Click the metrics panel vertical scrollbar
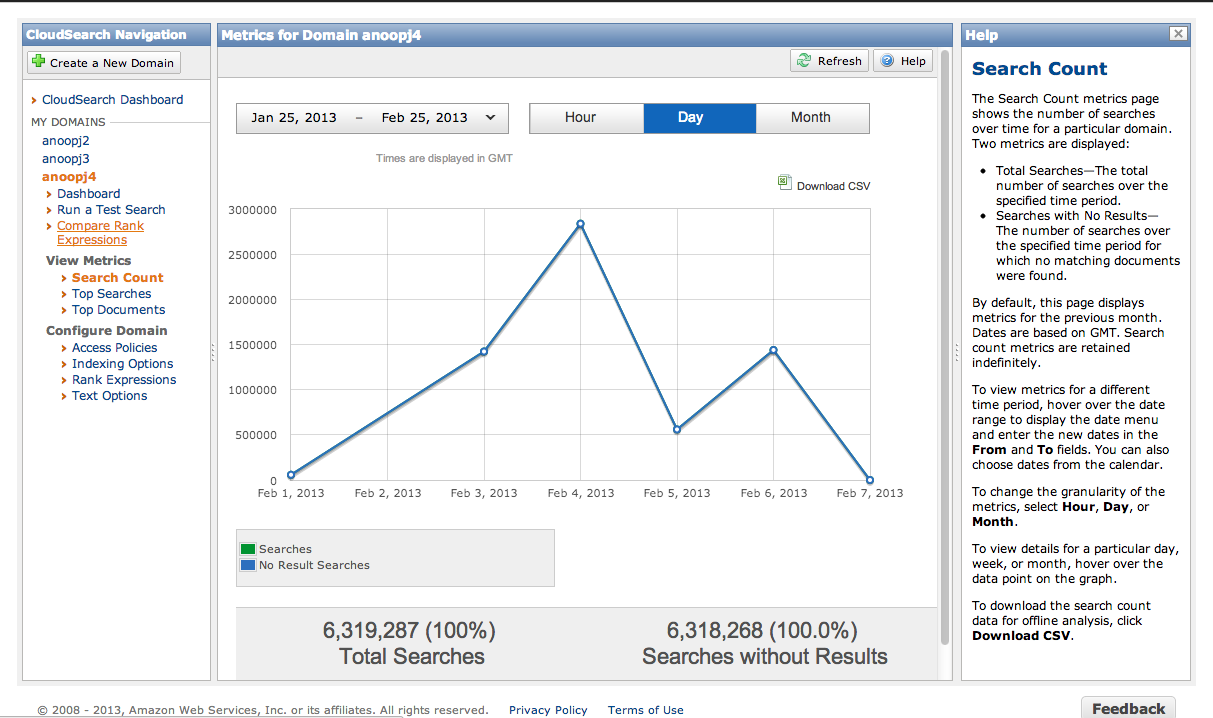This screenshot has width=1213, height=718. (x=945, y=348)
